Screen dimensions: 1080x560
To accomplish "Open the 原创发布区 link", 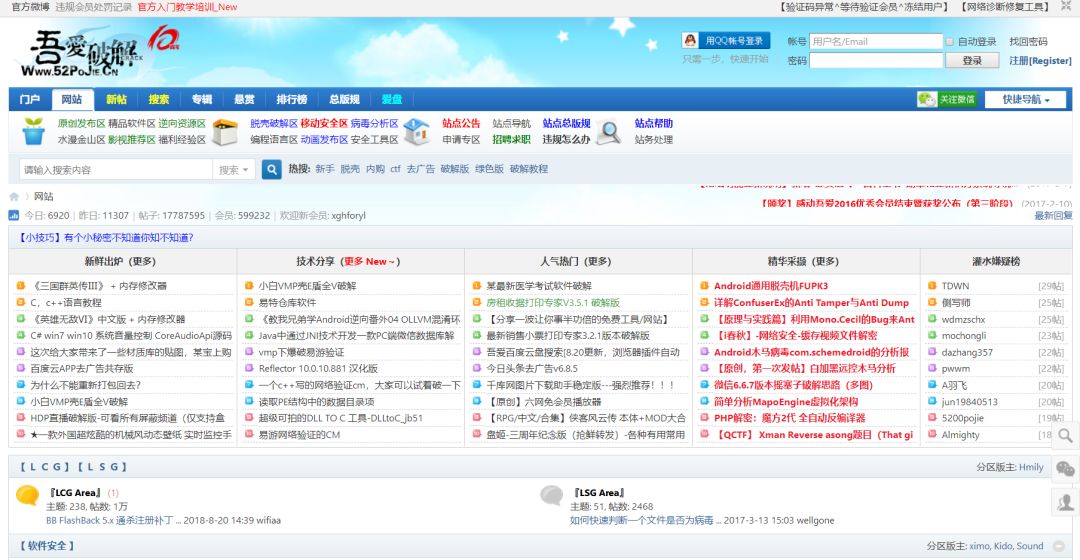I will tap(81, 123).
